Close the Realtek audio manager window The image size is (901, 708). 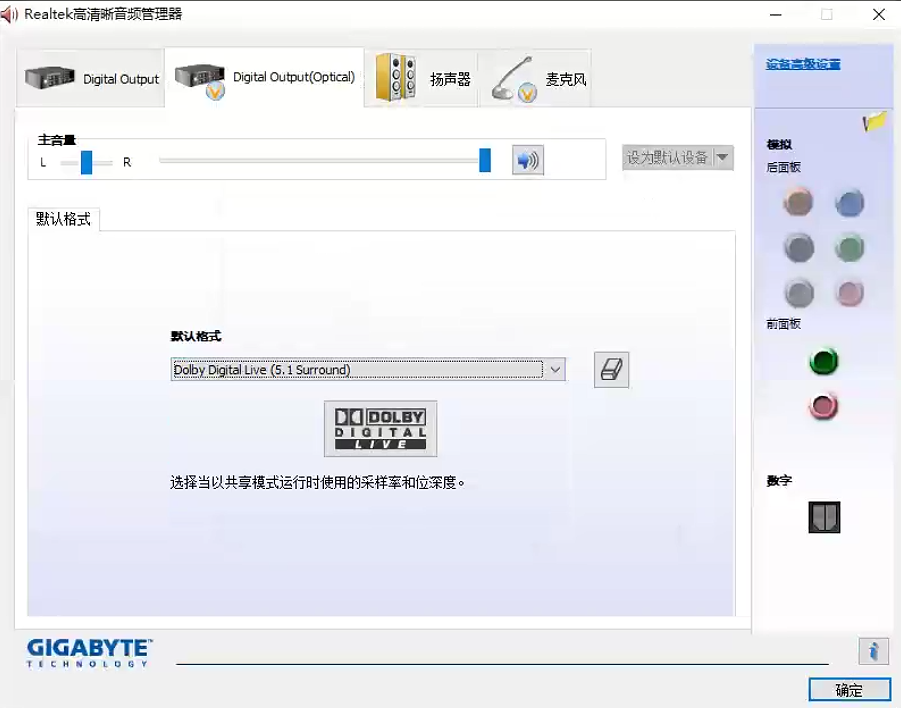click(879, 14)
